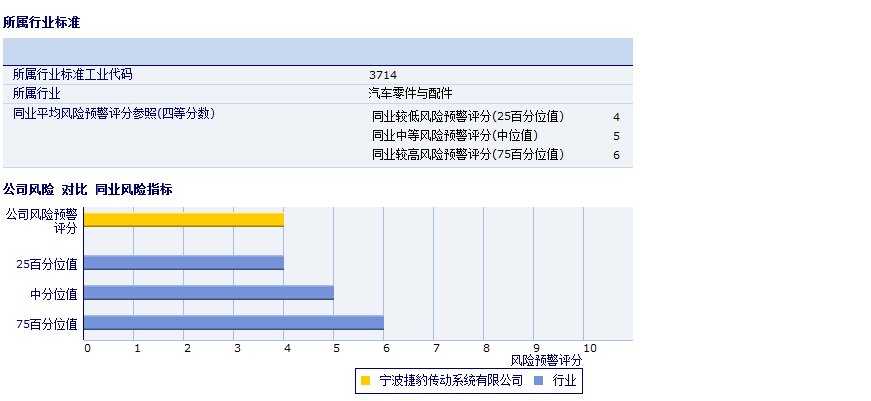
Task: Click the x-axis tick label 10
Action: click(589, 348)
